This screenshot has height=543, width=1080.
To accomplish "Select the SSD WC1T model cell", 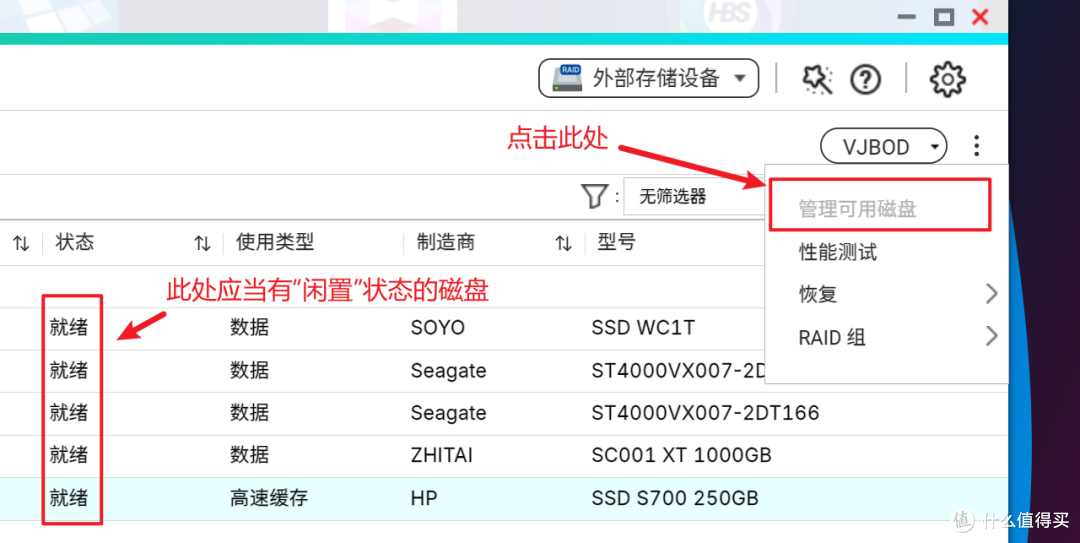I will (643, 328).
